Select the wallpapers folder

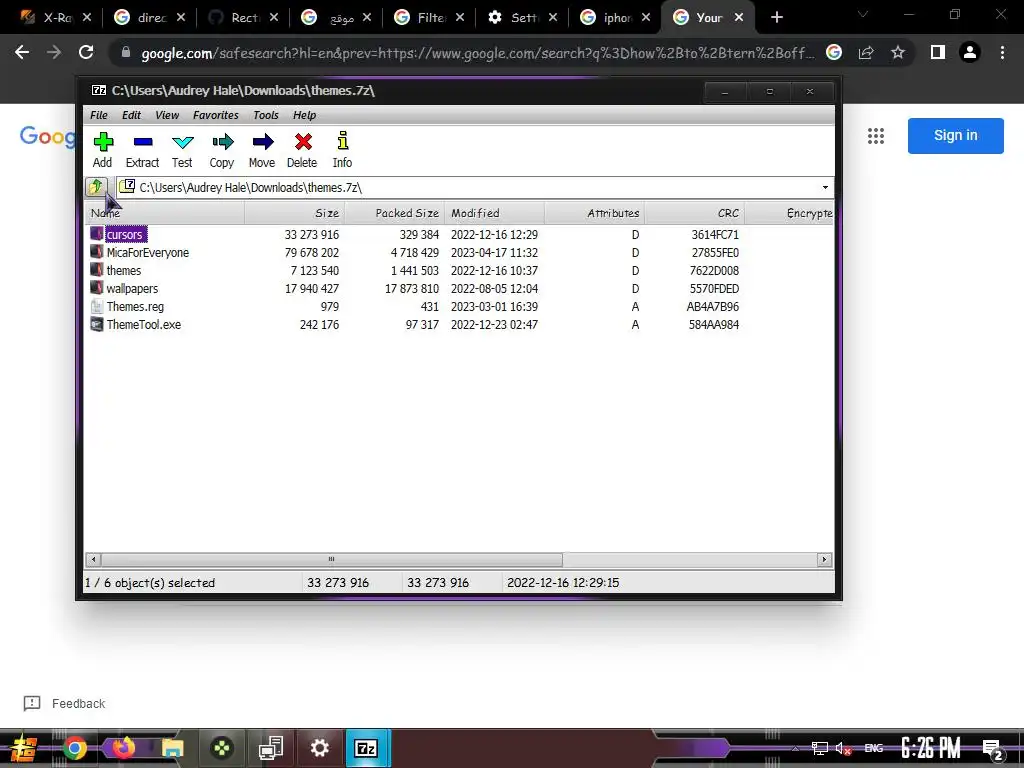click(x=132, y=289)
